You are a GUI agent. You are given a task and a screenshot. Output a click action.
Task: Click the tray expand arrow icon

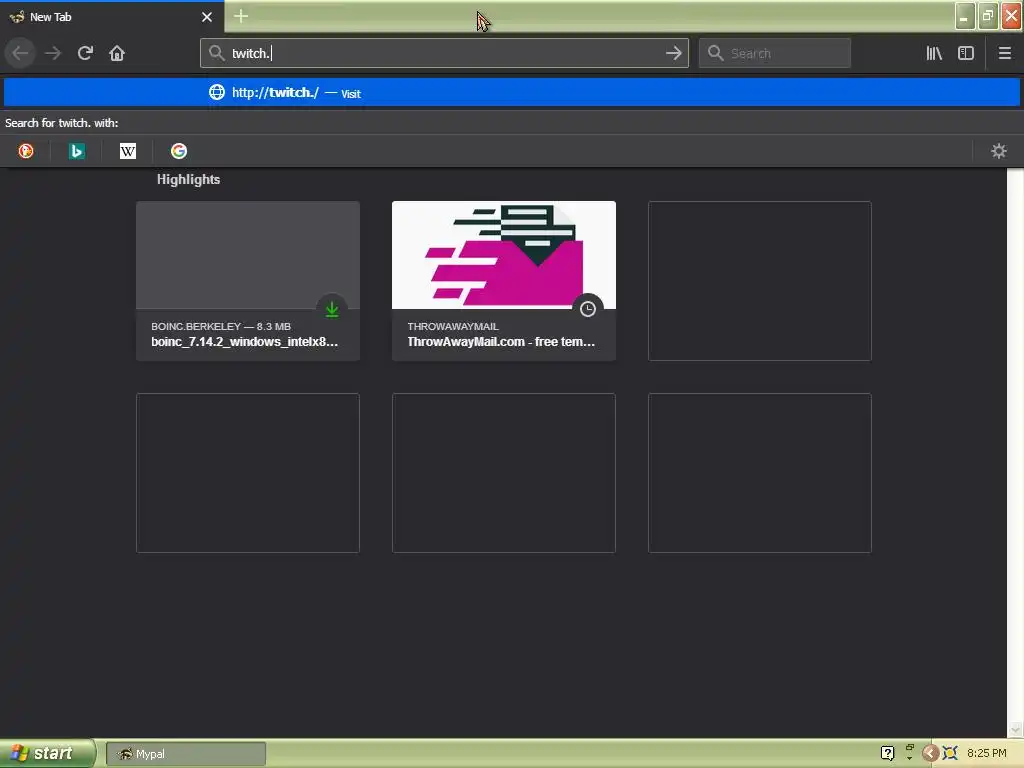[x=930, y=753]
